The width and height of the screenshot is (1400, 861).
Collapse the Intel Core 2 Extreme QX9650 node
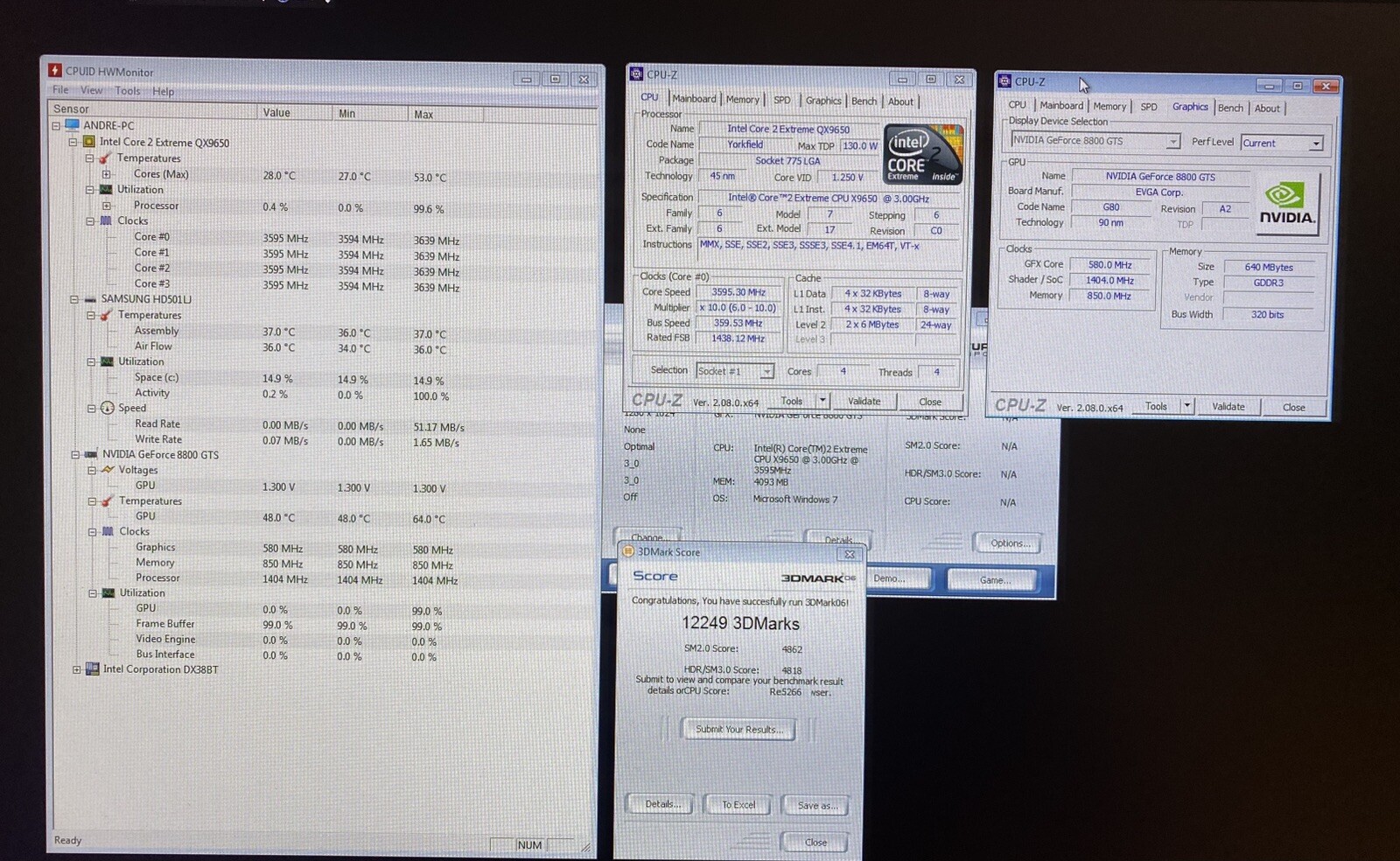[x=73, y=142]
